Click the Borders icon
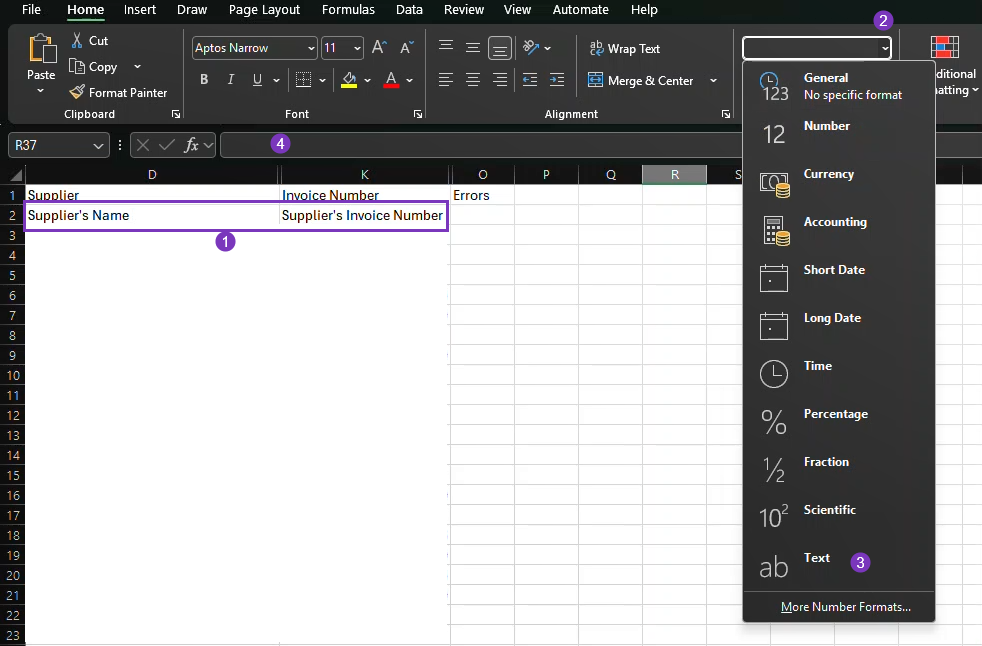The height and width of the screenshot is (646, 982). [x=304, y=80]
